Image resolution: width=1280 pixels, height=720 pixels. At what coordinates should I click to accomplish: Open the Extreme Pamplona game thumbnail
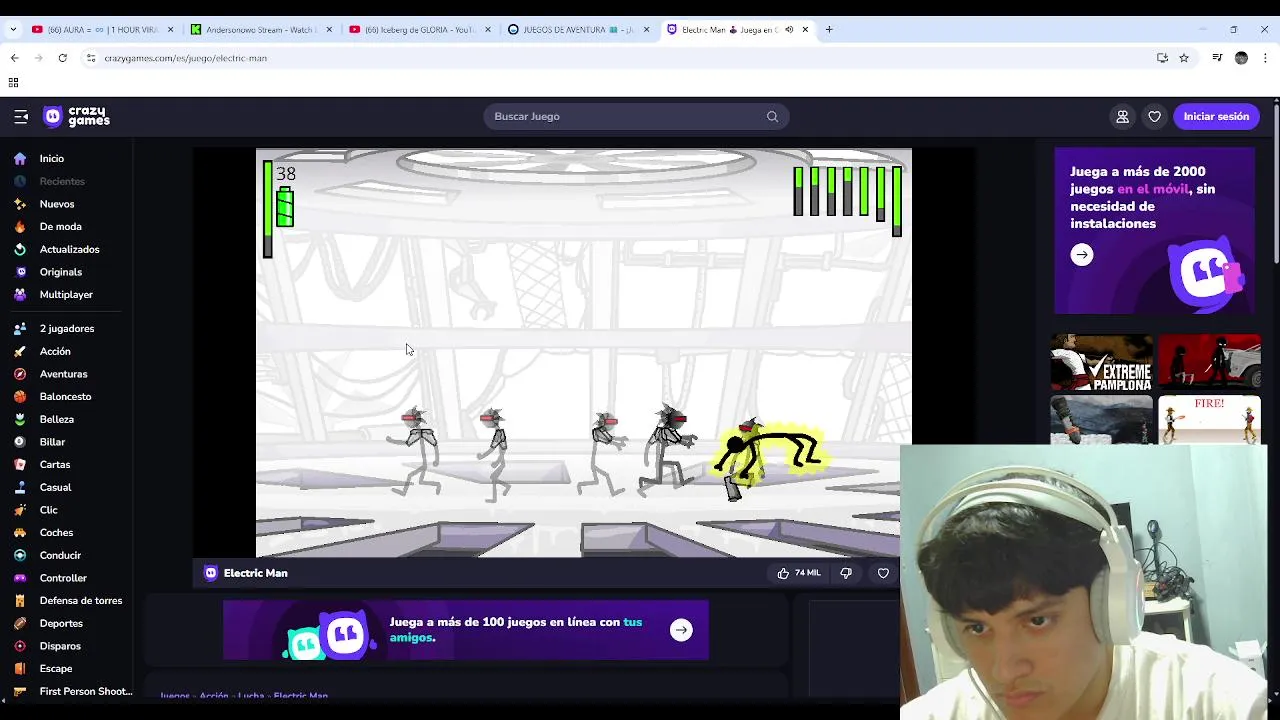tap(1101, 362)
